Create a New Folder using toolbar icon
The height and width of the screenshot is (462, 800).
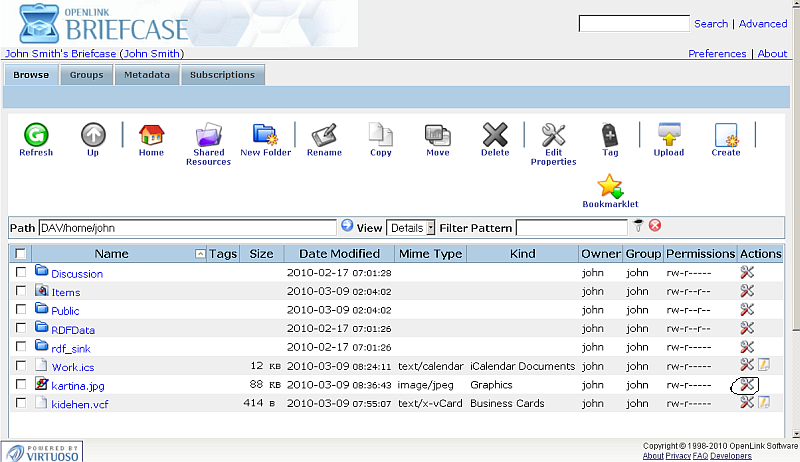[265, 135]
